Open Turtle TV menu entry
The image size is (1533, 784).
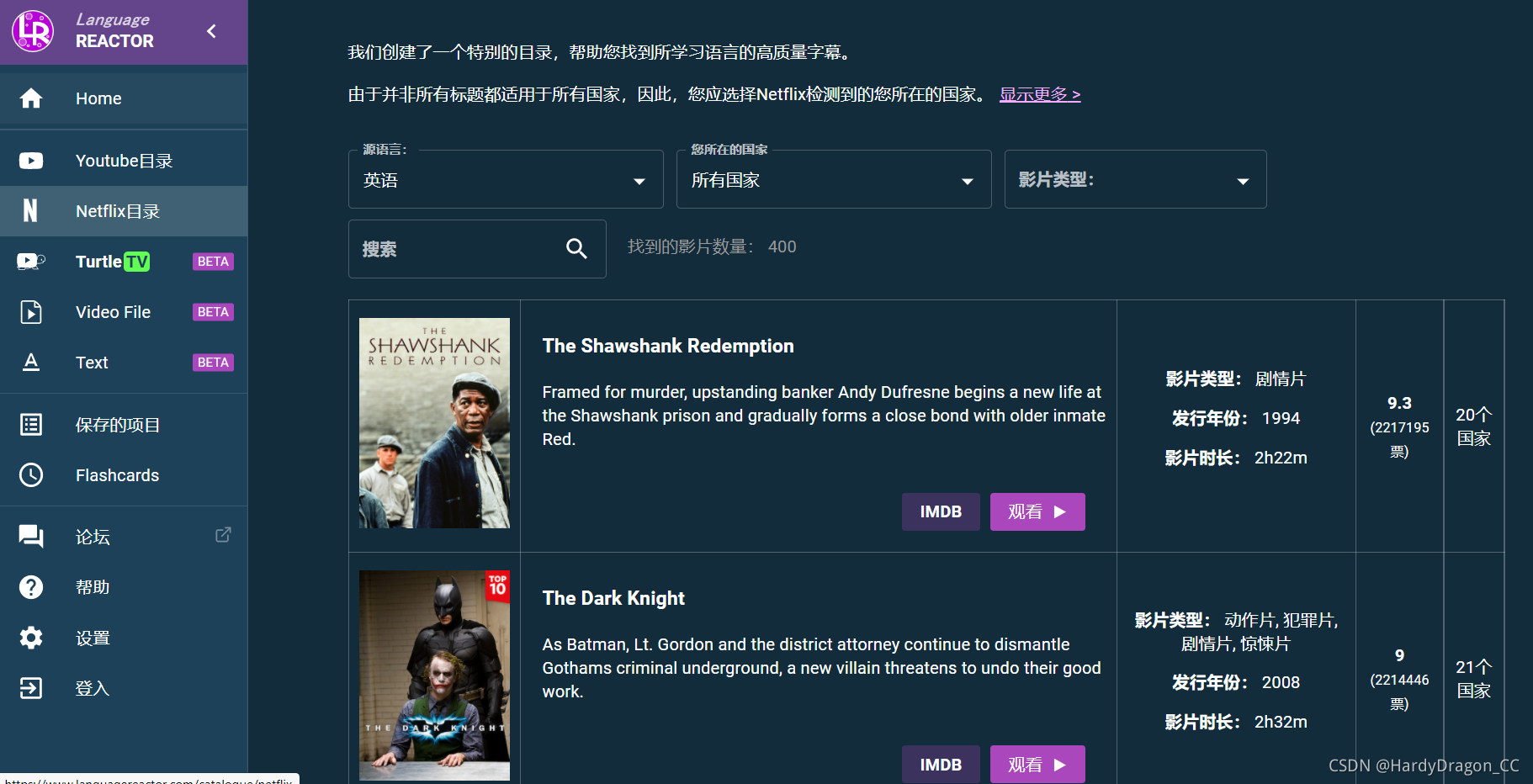coord(124,262)
